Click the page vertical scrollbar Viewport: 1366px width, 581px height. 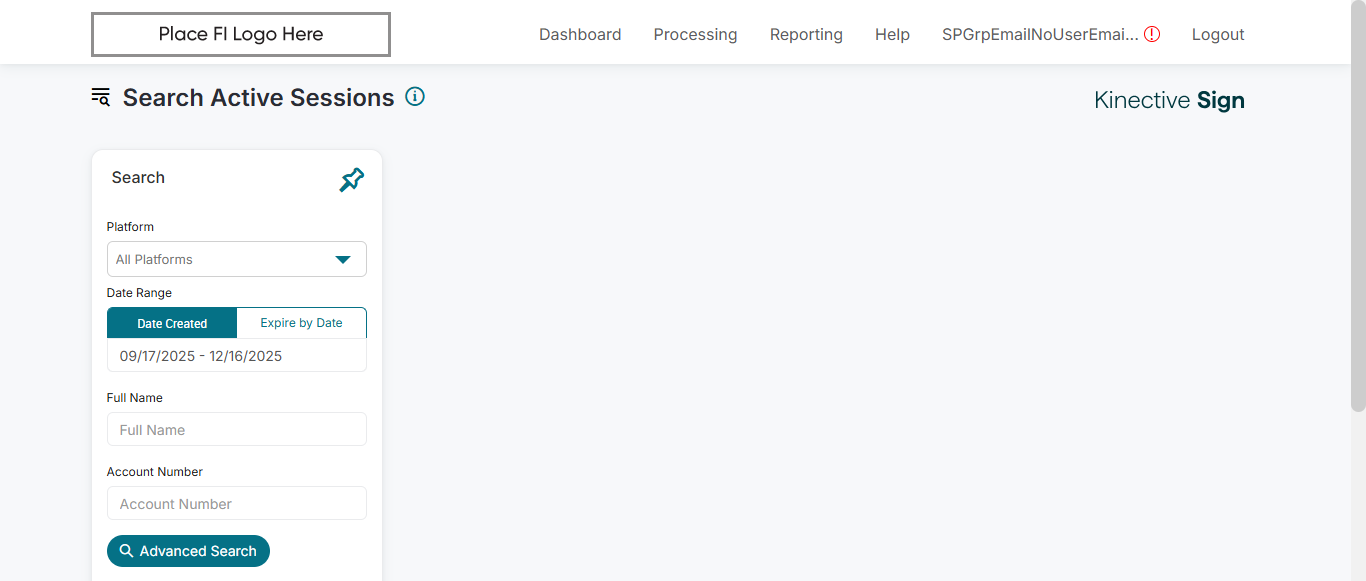1358,200
